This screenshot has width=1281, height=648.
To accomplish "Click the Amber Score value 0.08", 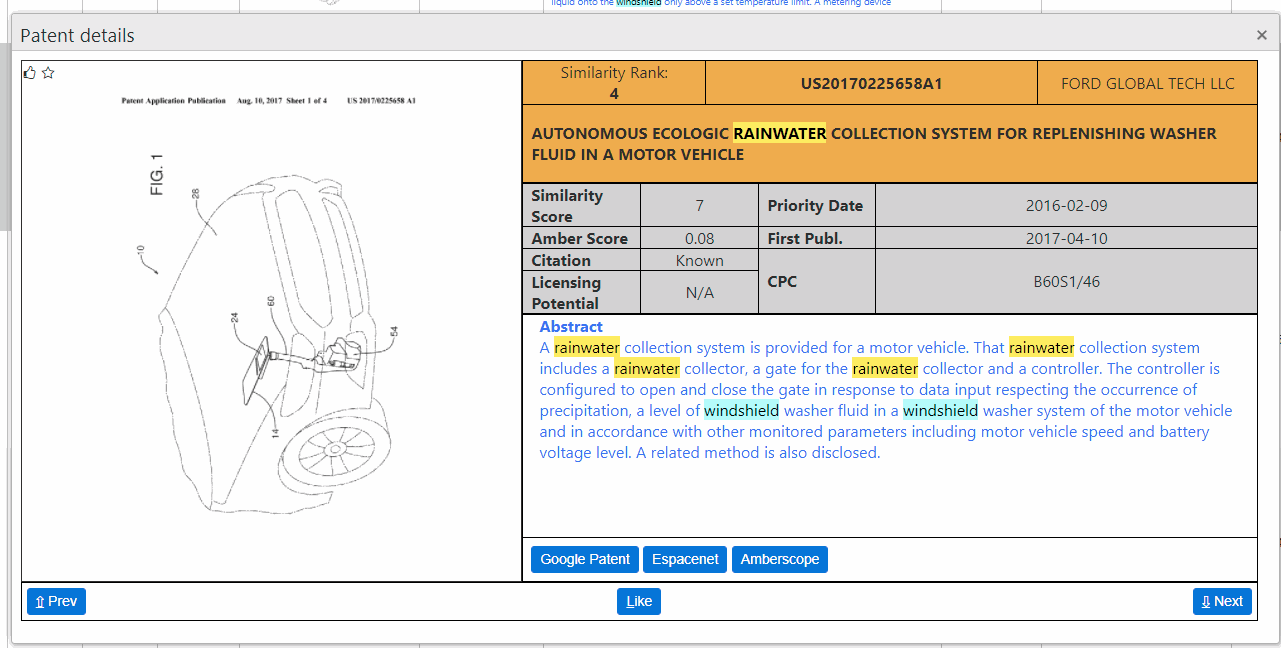I will (699, 238).
